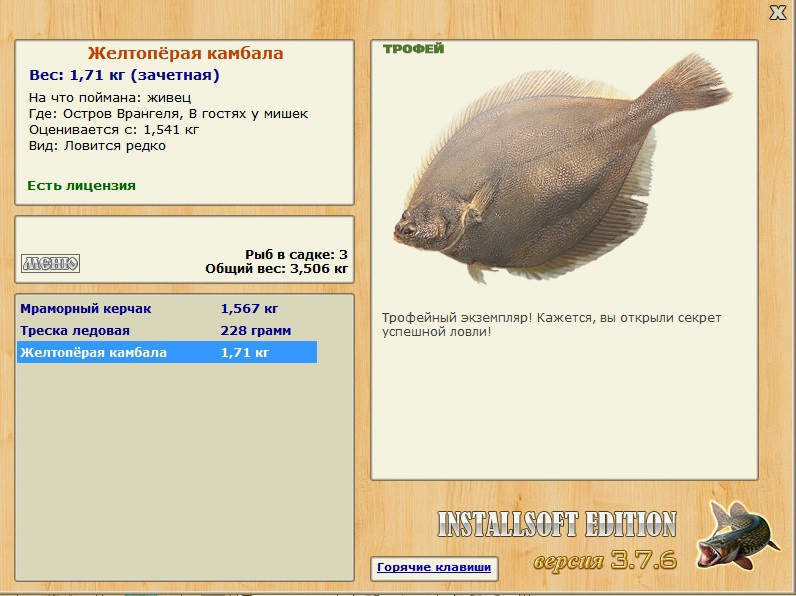Click the Есть лицензия label
This screenshot has height=596, width=796.
coord(82,186)
